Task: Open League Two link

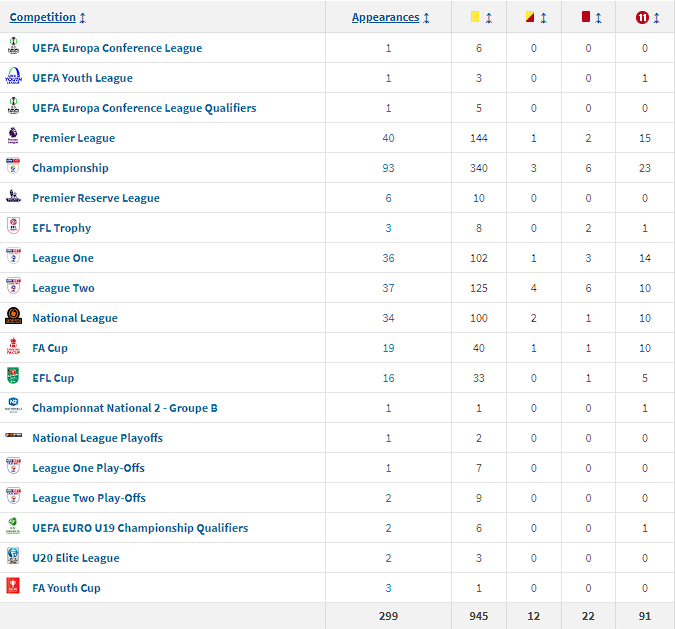Action: click(63, 288)
